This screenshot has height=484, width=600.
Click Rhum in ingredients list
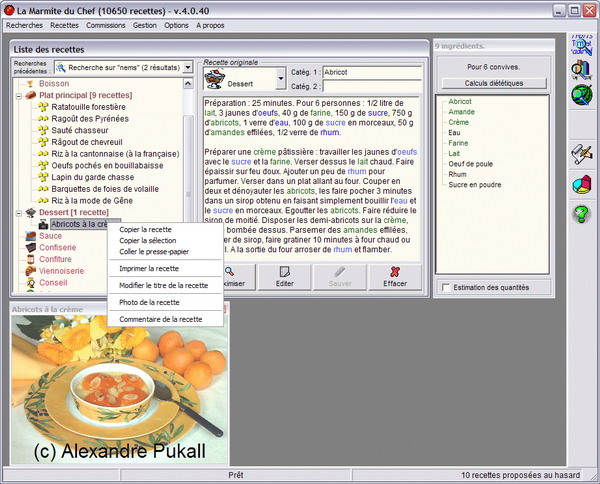(x=457, y=174)
